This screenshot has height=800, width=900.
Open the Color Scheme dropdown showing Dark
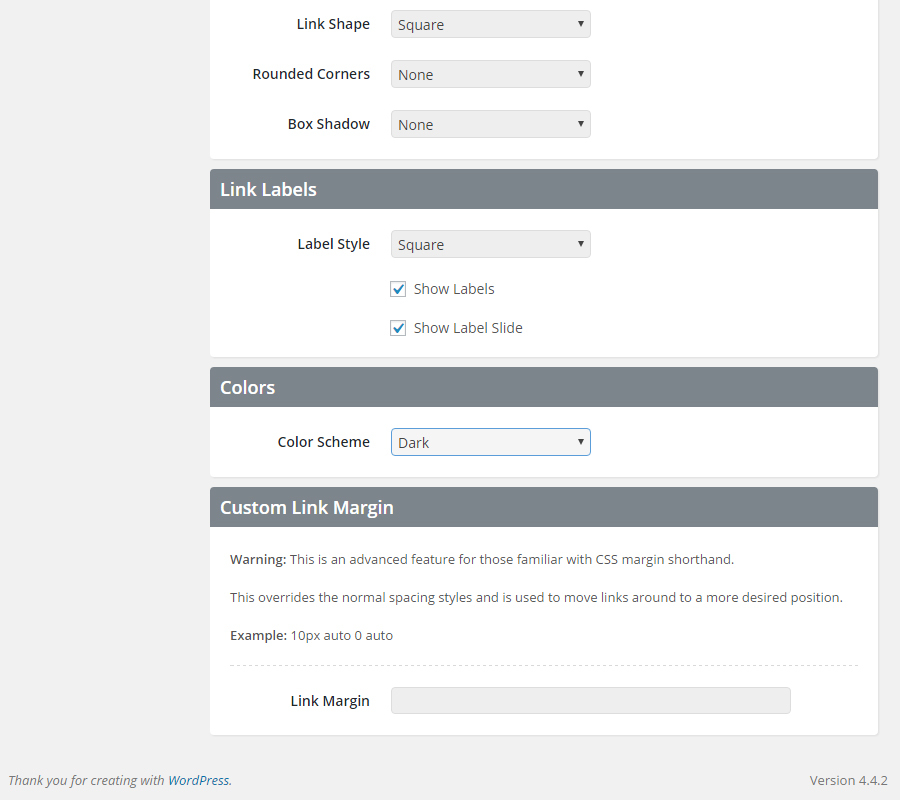490,442
